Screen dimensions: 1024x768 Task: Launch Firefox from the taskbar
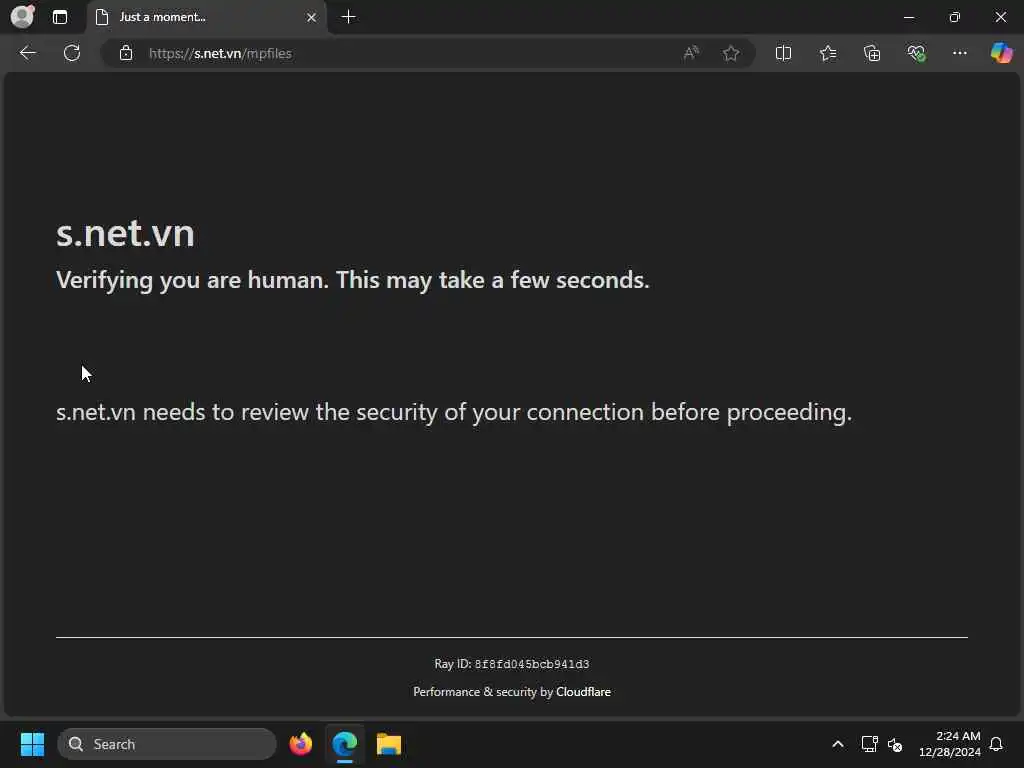300,744
